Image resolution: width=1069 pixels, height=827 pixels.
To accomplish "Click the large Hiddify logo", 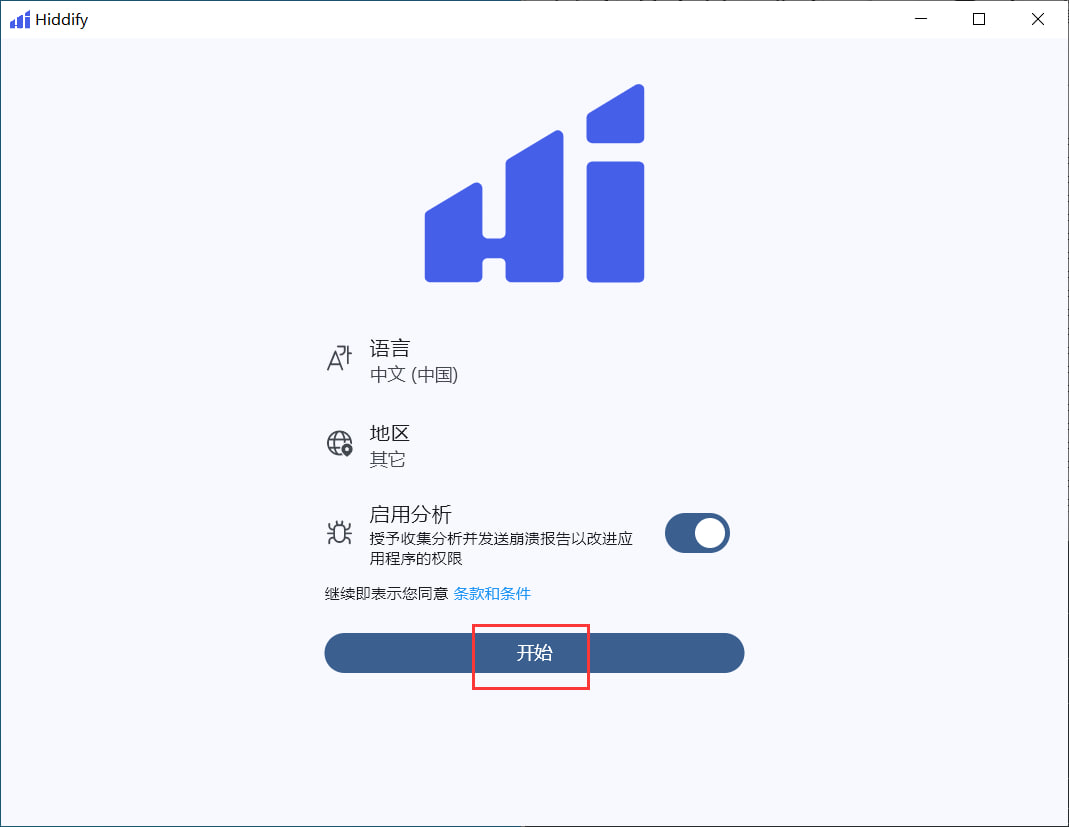I will [534, 184].
